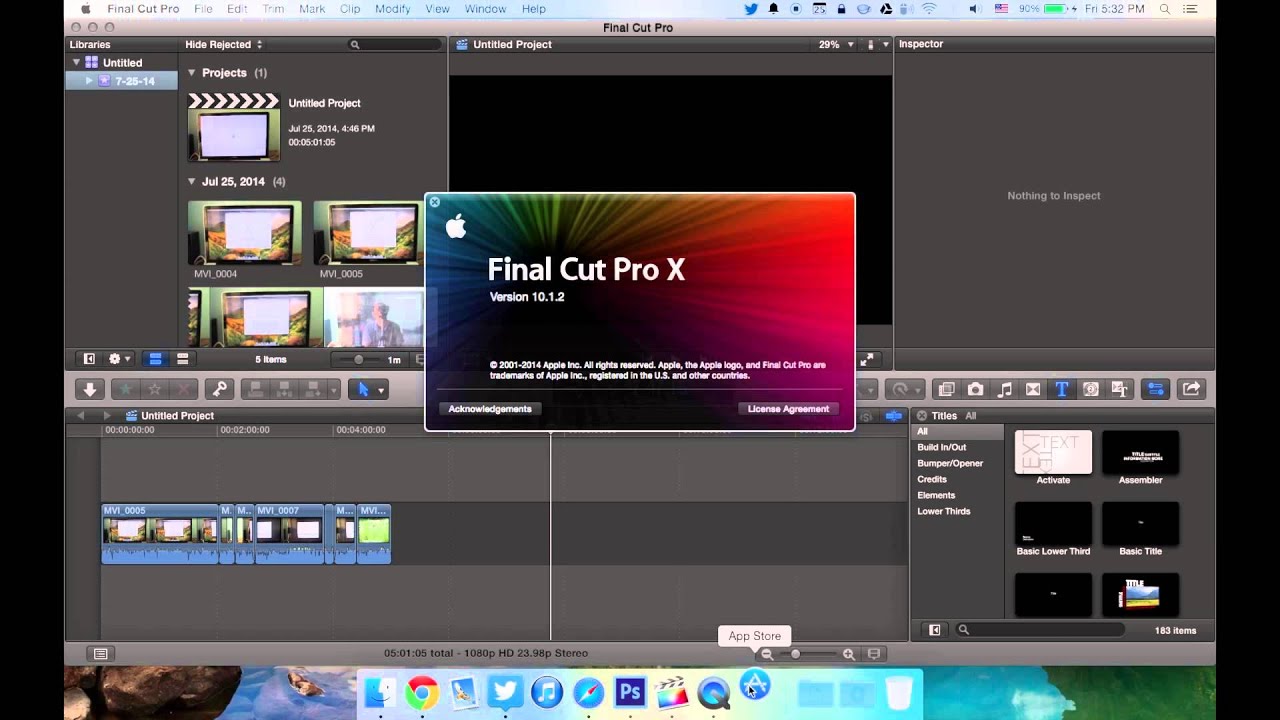Adjust the browser clip duration slider
This screenshot has height=720, width=1280.
coord(359,359)
